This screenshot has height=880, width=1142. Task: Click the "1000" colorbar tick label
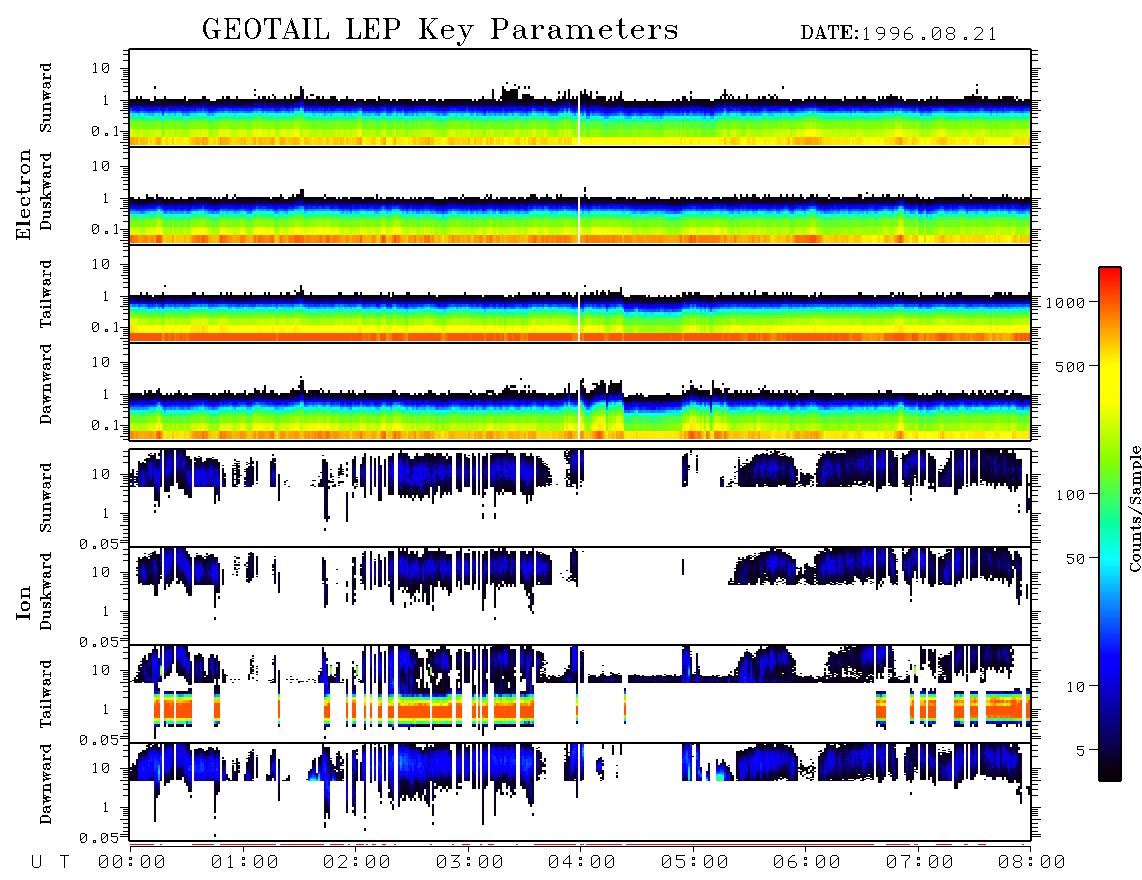(1065, 303)
